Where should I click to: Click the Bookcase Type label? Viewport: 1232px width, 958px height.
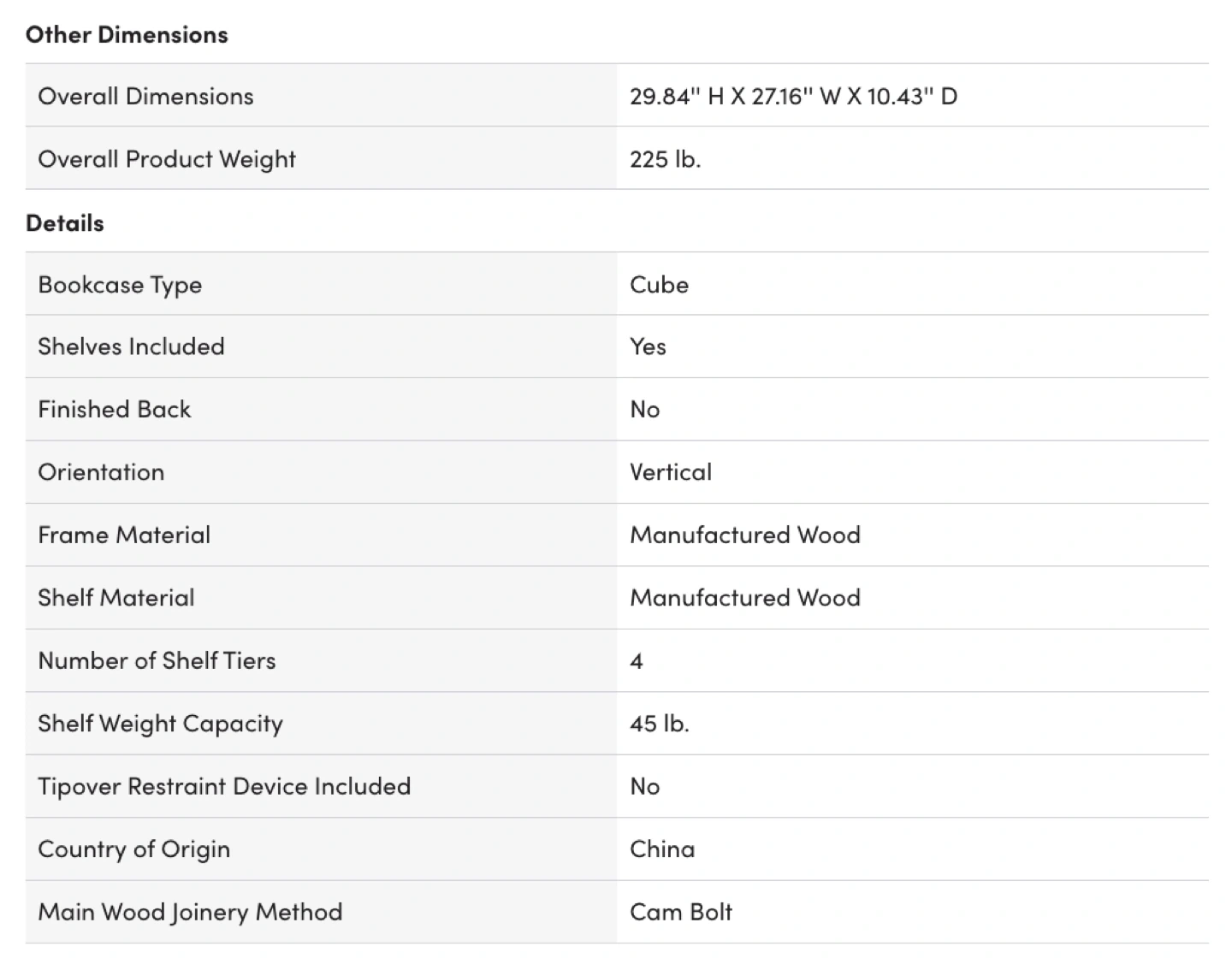pyautogui.click(x=120, y=284)
